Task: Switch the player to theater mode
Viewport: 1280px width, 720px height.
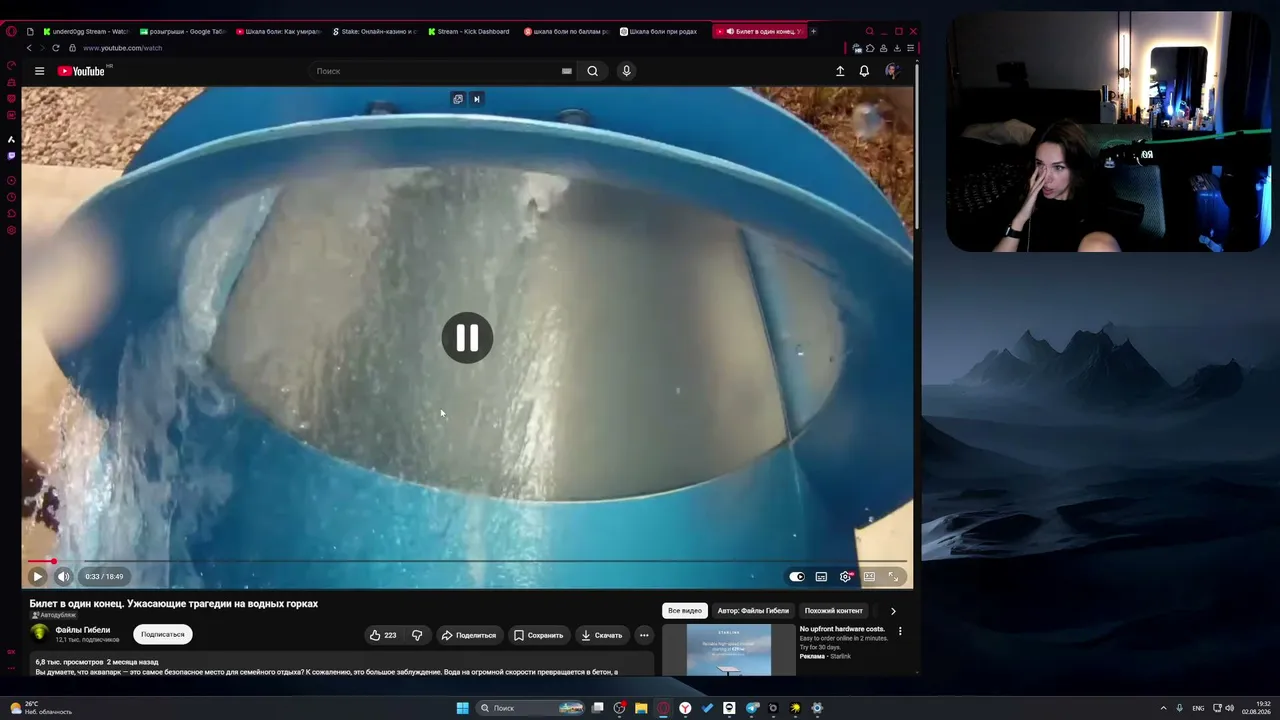Action: (x=870, y=576)
